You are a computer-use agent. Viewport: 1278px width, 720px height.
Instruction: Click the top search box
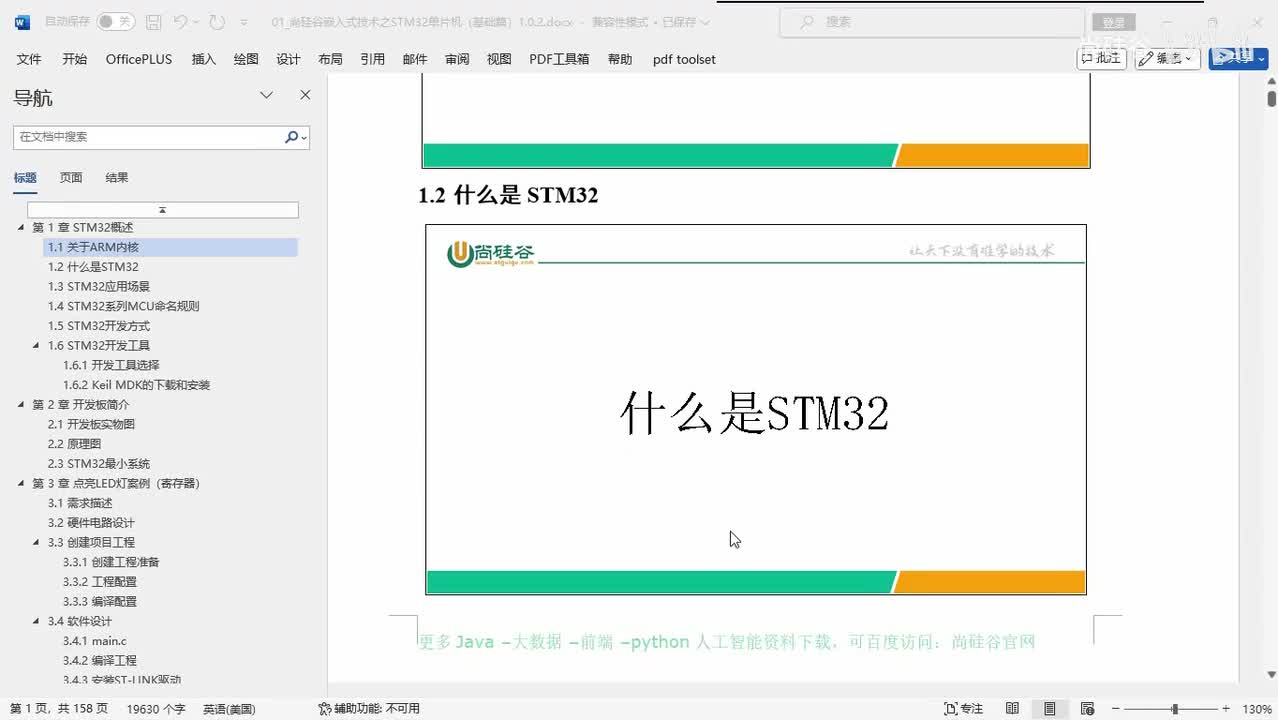click(932, 22)
